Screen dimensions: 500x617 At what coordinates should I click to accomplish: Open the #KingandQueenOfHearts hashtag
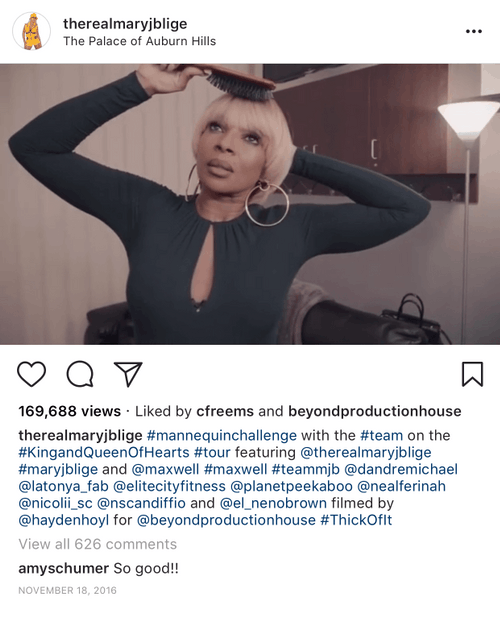(x=104, y=452)
